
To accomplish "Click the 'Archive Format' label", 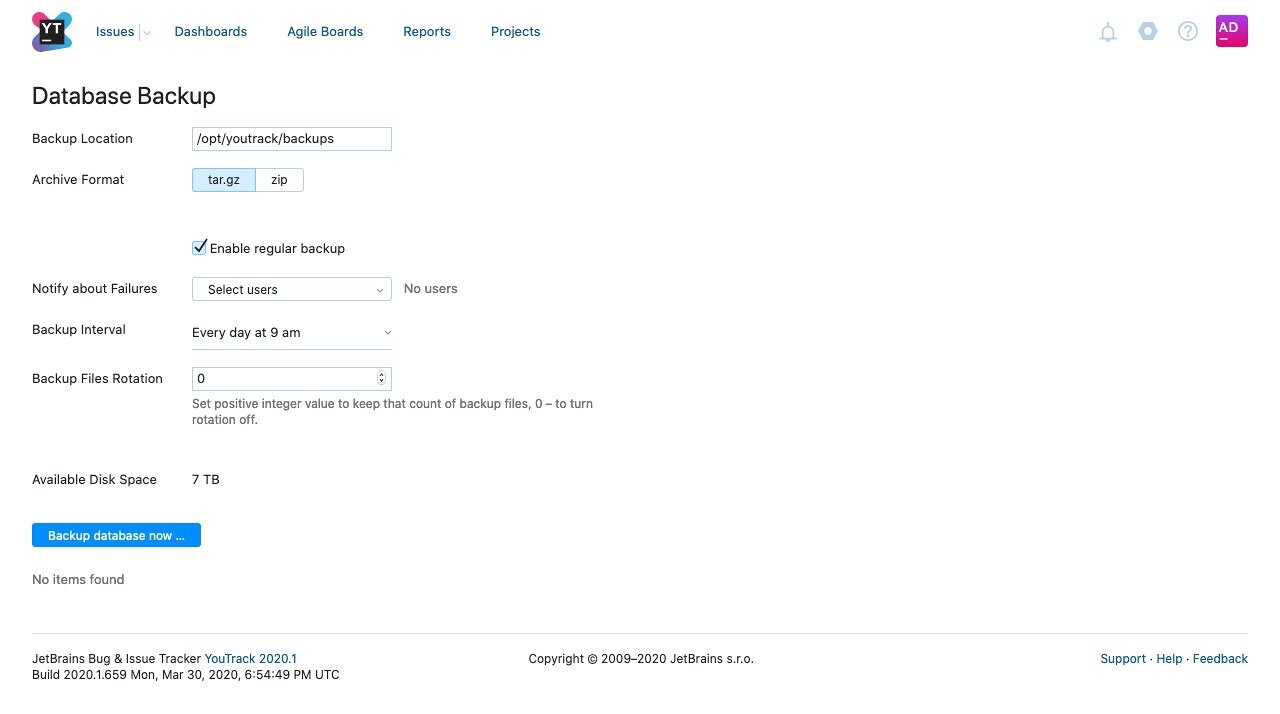I will point(78,180).
